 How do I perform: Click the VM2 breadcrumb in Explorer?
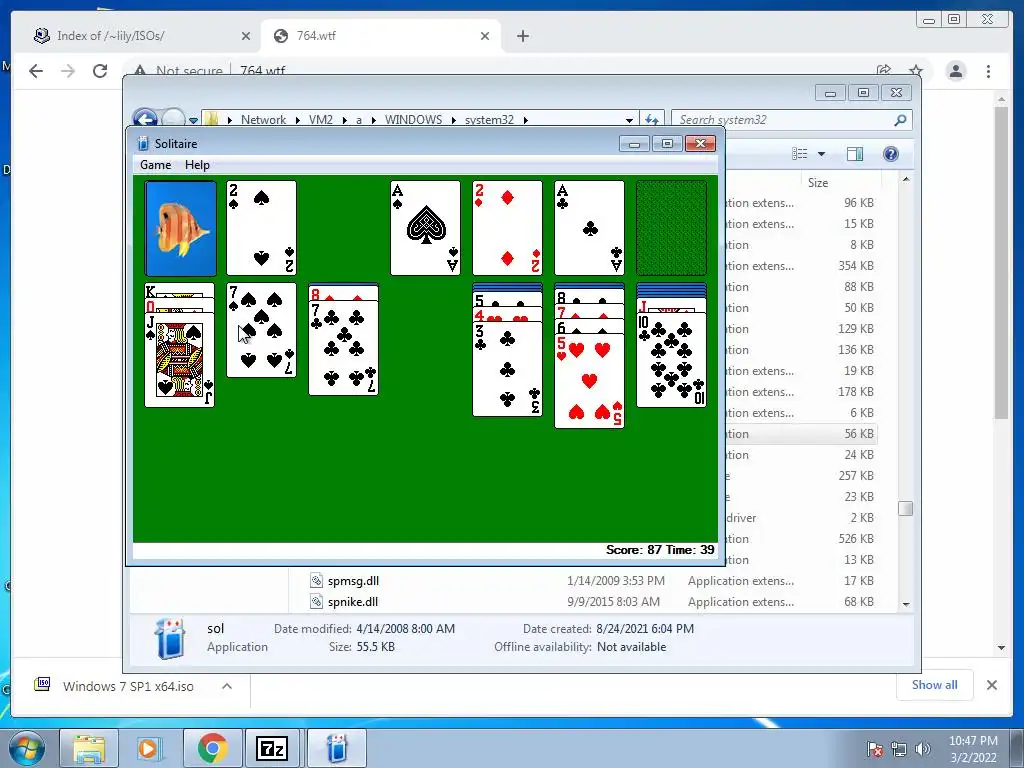321,120
